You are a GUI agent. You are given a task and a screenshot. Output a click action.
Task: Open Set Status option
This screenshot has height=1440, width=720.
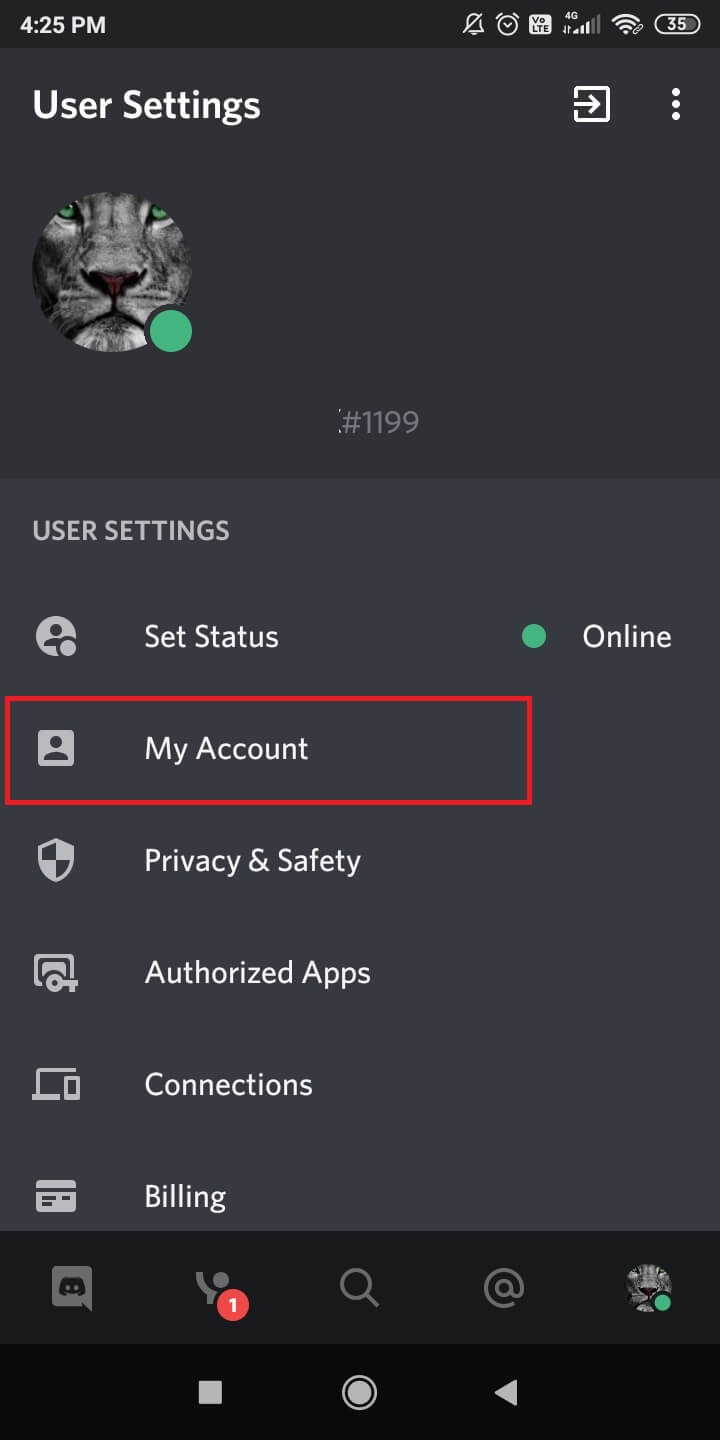coord(360,636)
